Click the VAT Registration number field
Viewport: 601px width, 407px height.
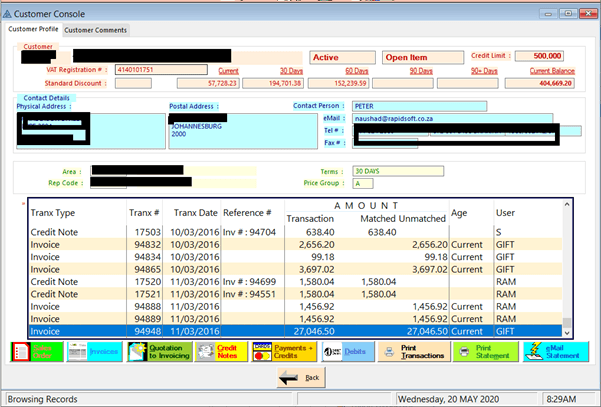(161, 70)
